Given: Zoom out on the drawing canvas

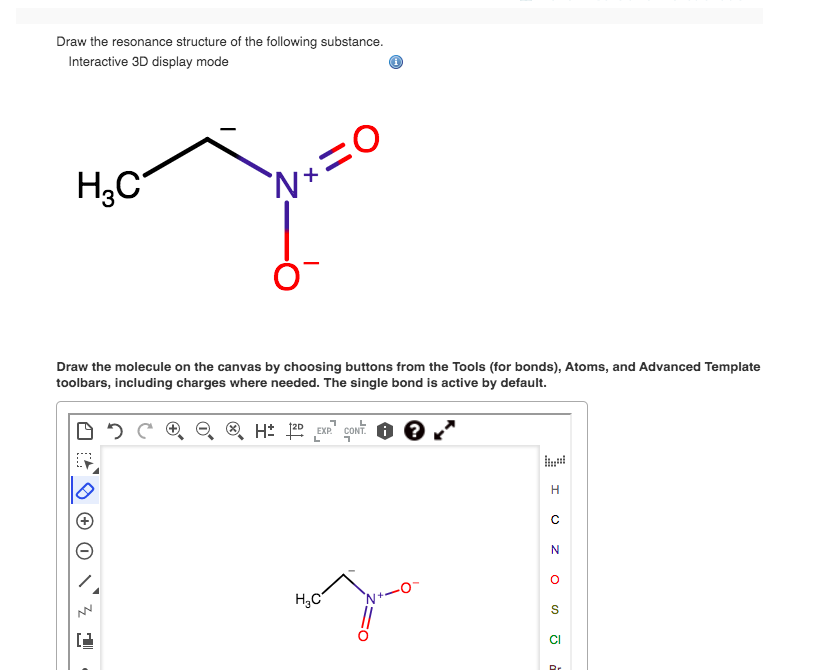Looking at the screenshot, I should click(x=204, y=430).
